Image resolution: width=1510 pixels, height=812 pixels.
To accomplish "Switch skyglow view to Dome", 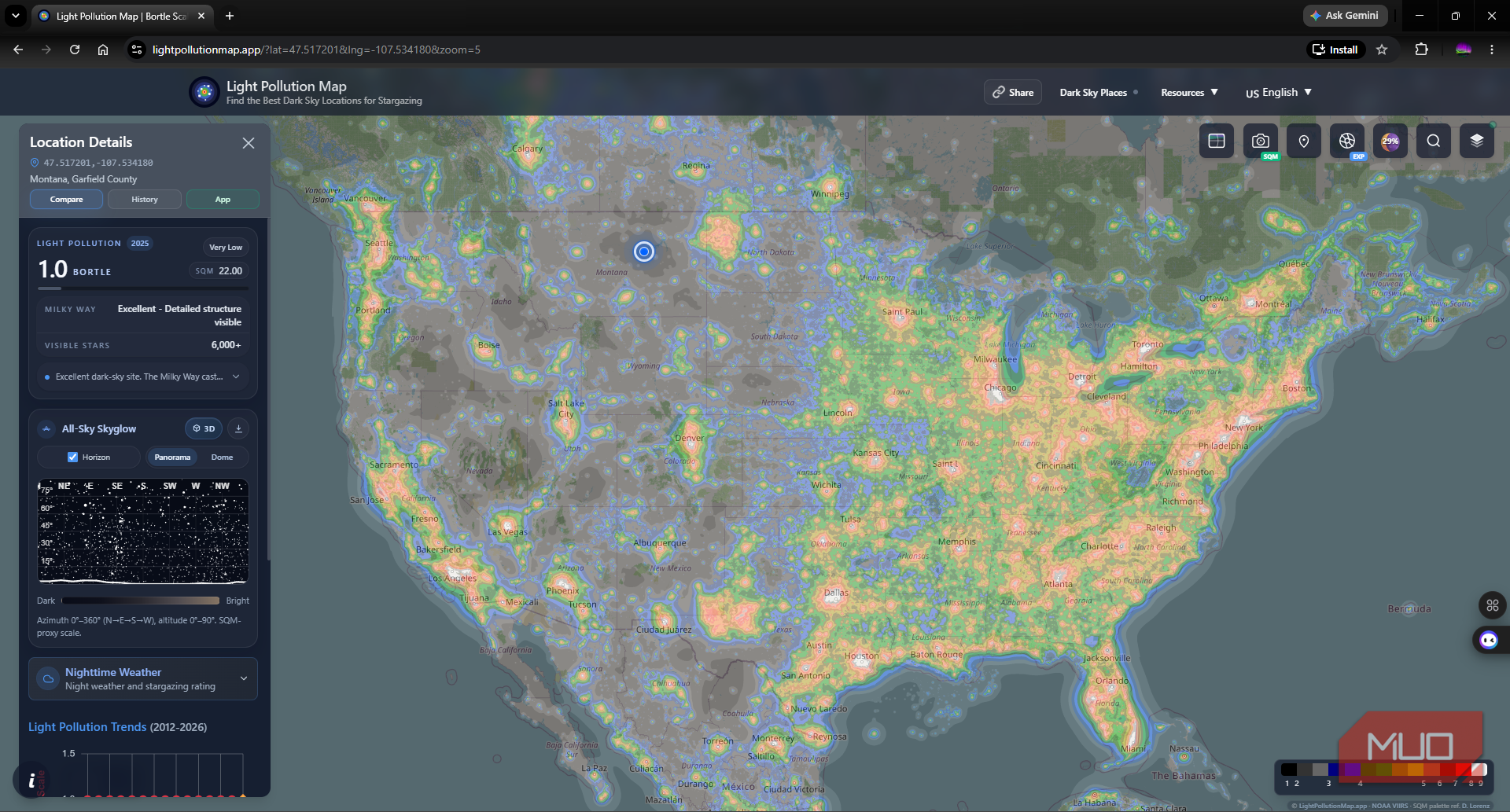I will (x=222, y=457).
